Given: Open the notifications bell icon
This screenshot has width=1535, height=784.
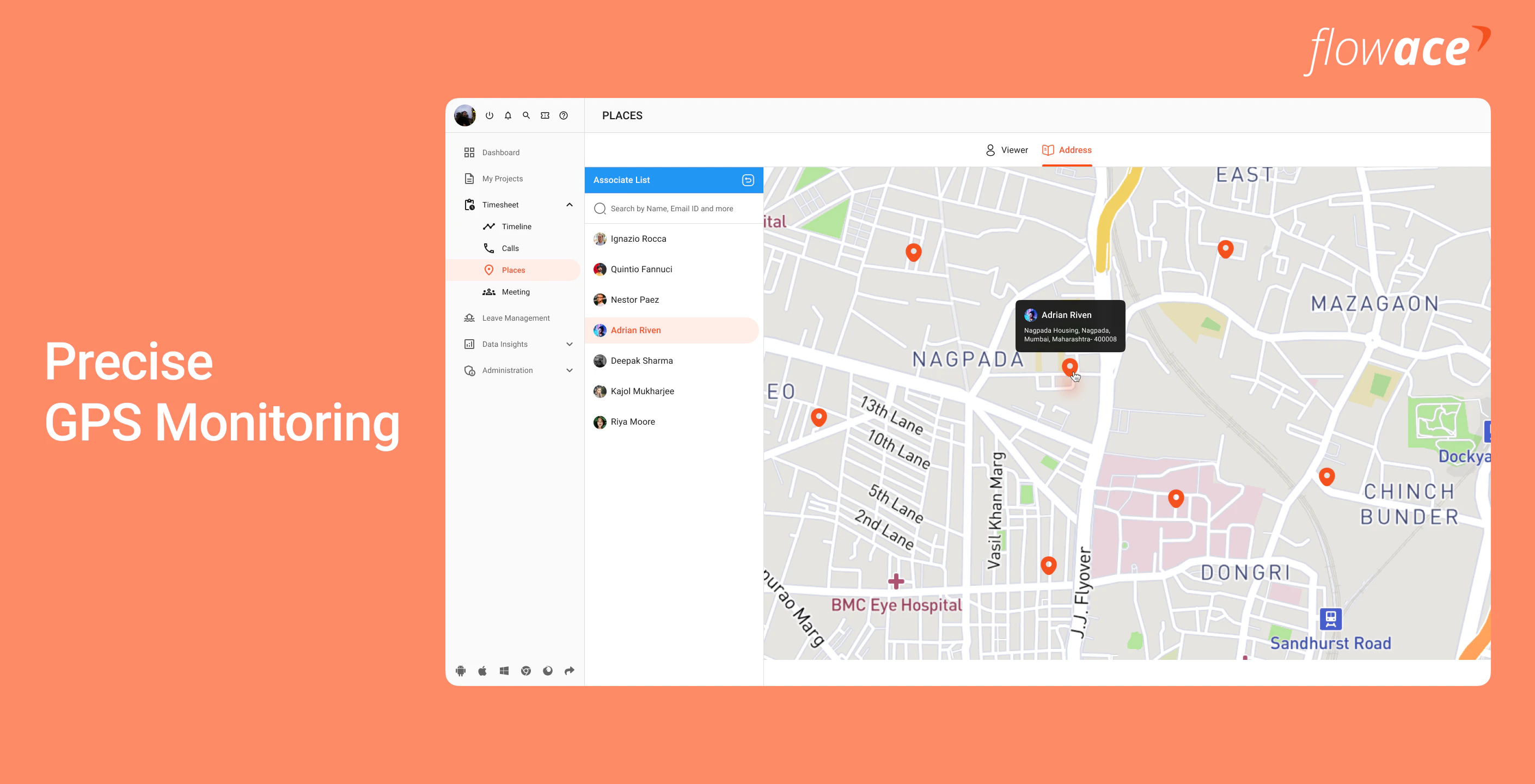Looking at the screenshot, I should tap(507, 115).
